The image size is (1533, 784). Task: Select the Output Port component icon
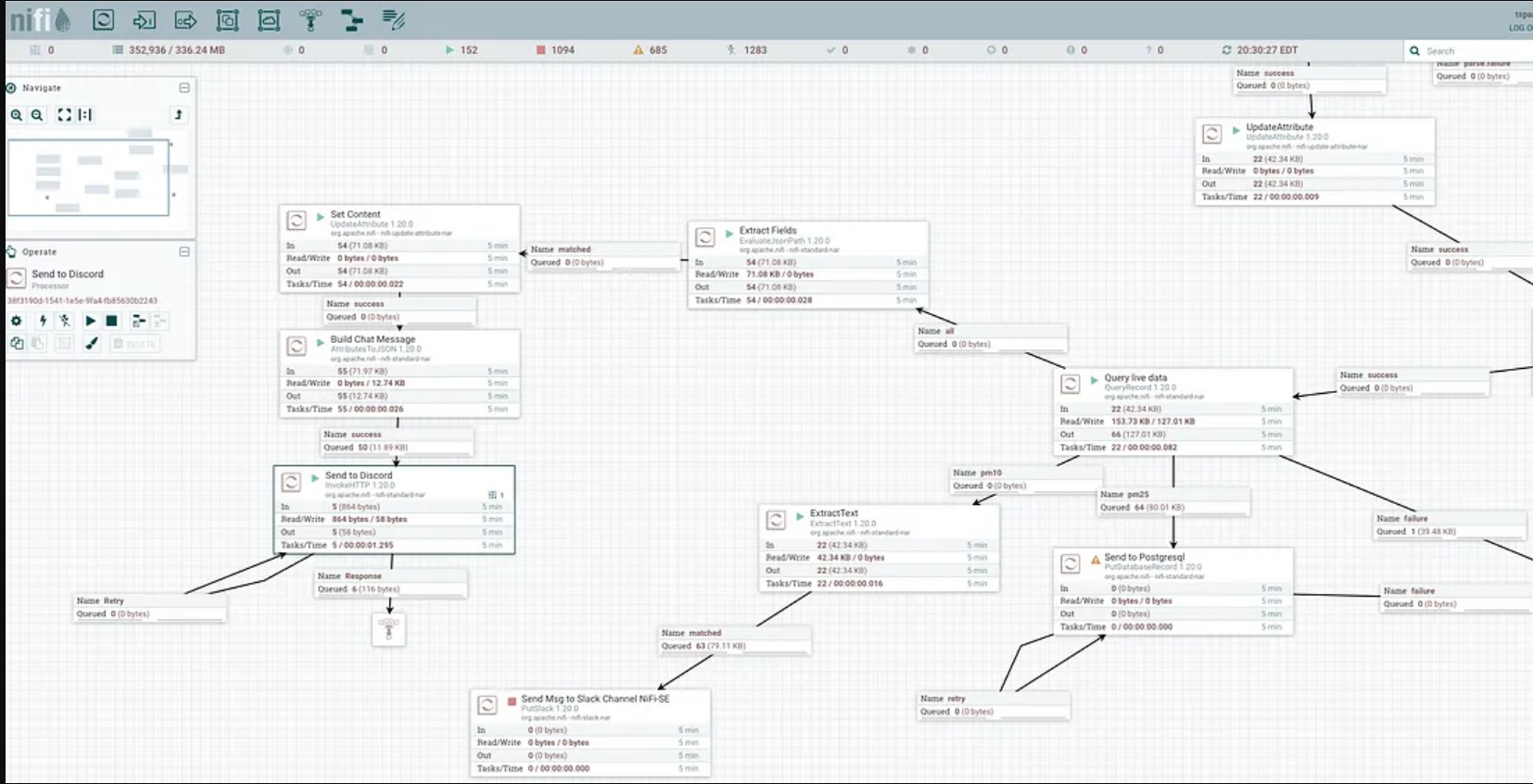point(186,19)
